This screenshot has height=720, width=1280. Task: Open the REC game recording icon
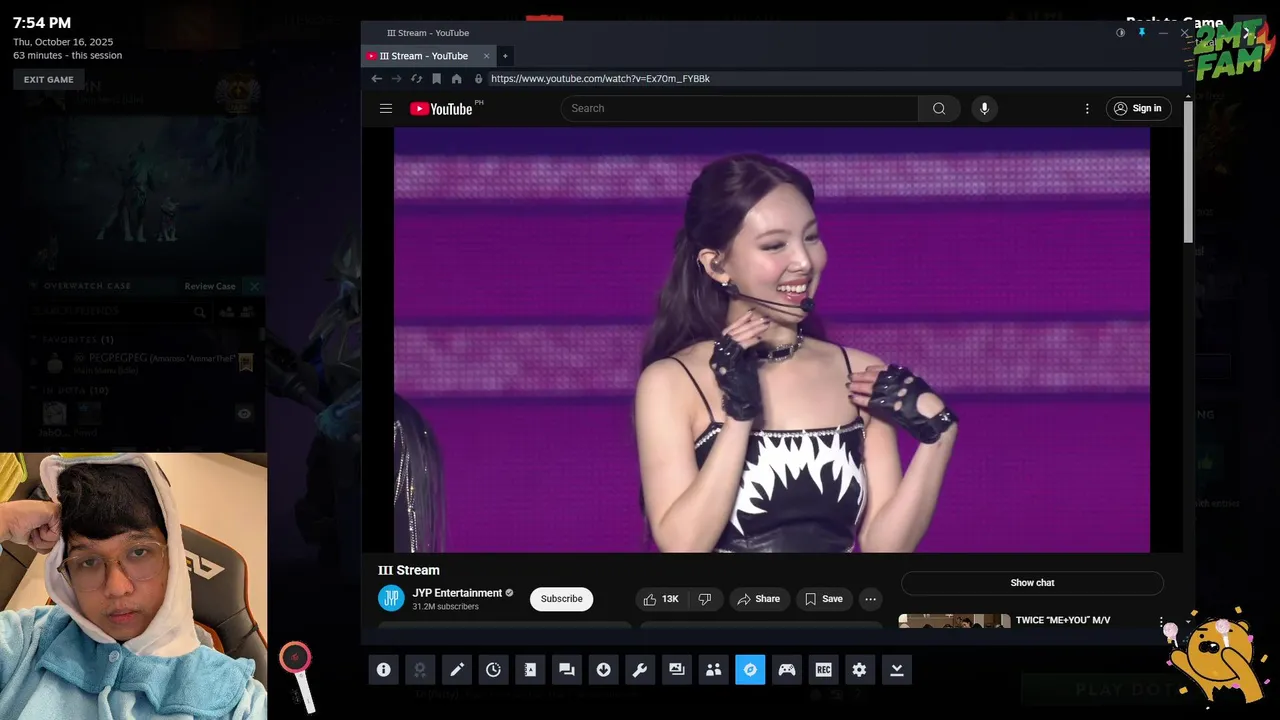tap(823, 670)
